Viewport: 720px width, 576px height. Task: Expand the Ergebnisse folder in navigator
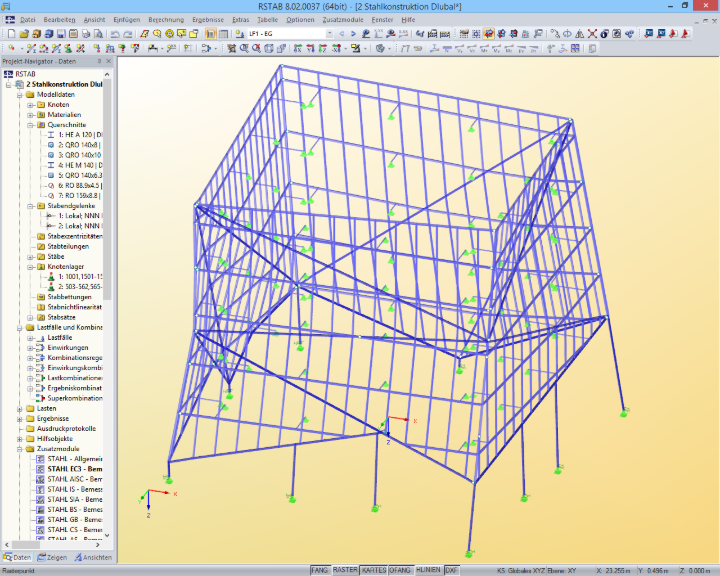20,419
